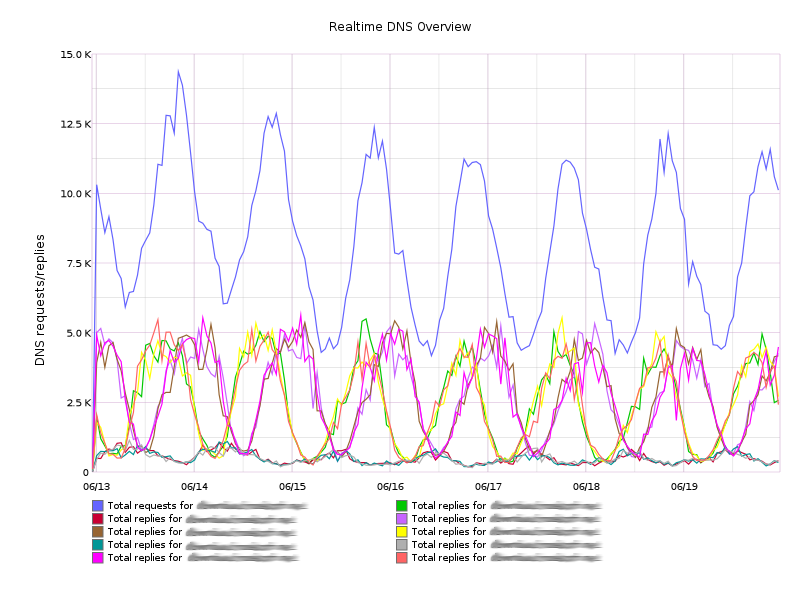Click the yellow legend color swatch

(x=402, y=532)
